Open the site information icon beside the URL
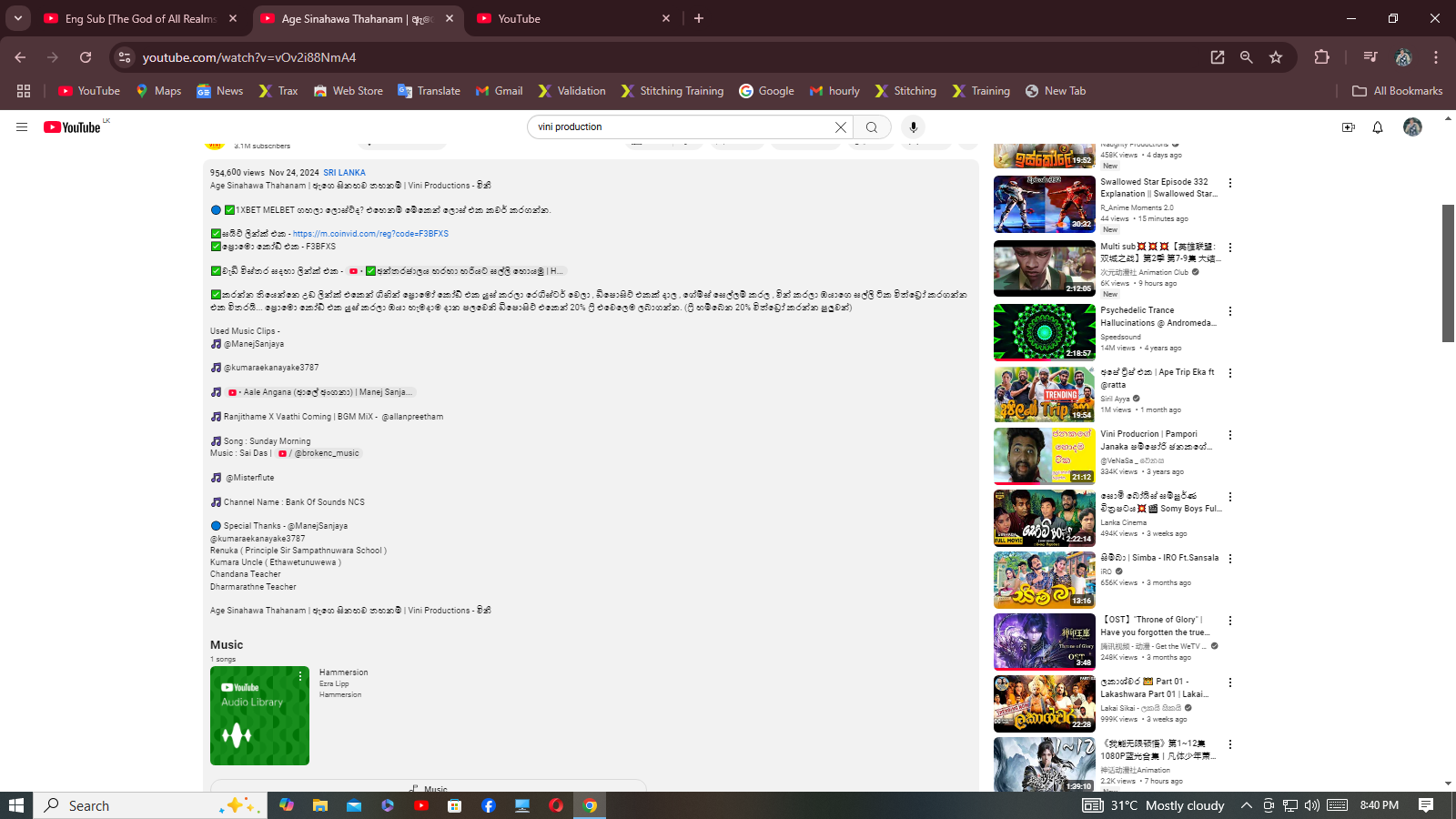Image resolution: width=1456 pixels, height=819 pixels. click(x=125, y=57)
